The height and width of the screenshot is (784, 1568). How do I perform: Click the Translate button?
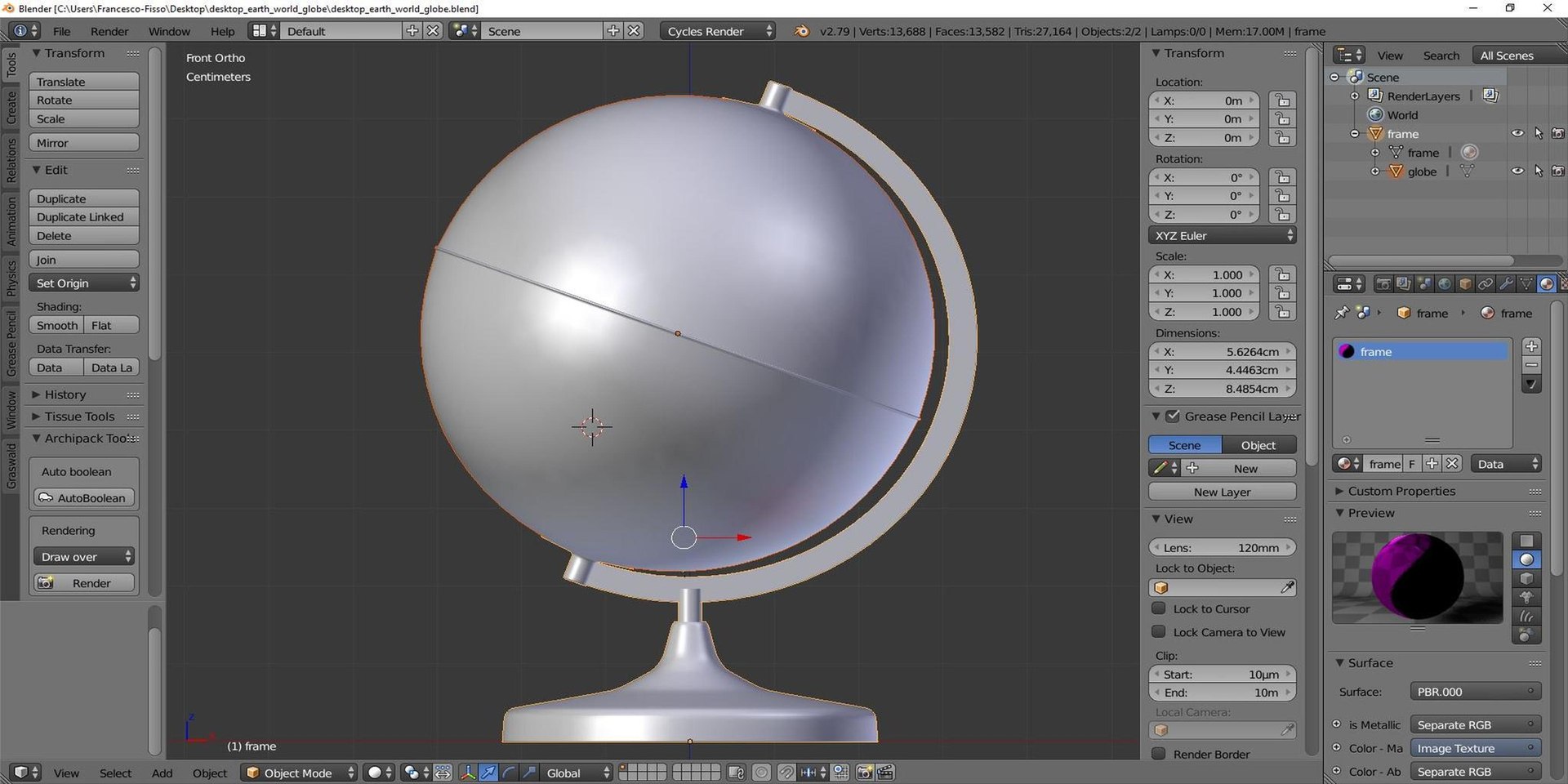pyautogui.click(x=84, y=82)
